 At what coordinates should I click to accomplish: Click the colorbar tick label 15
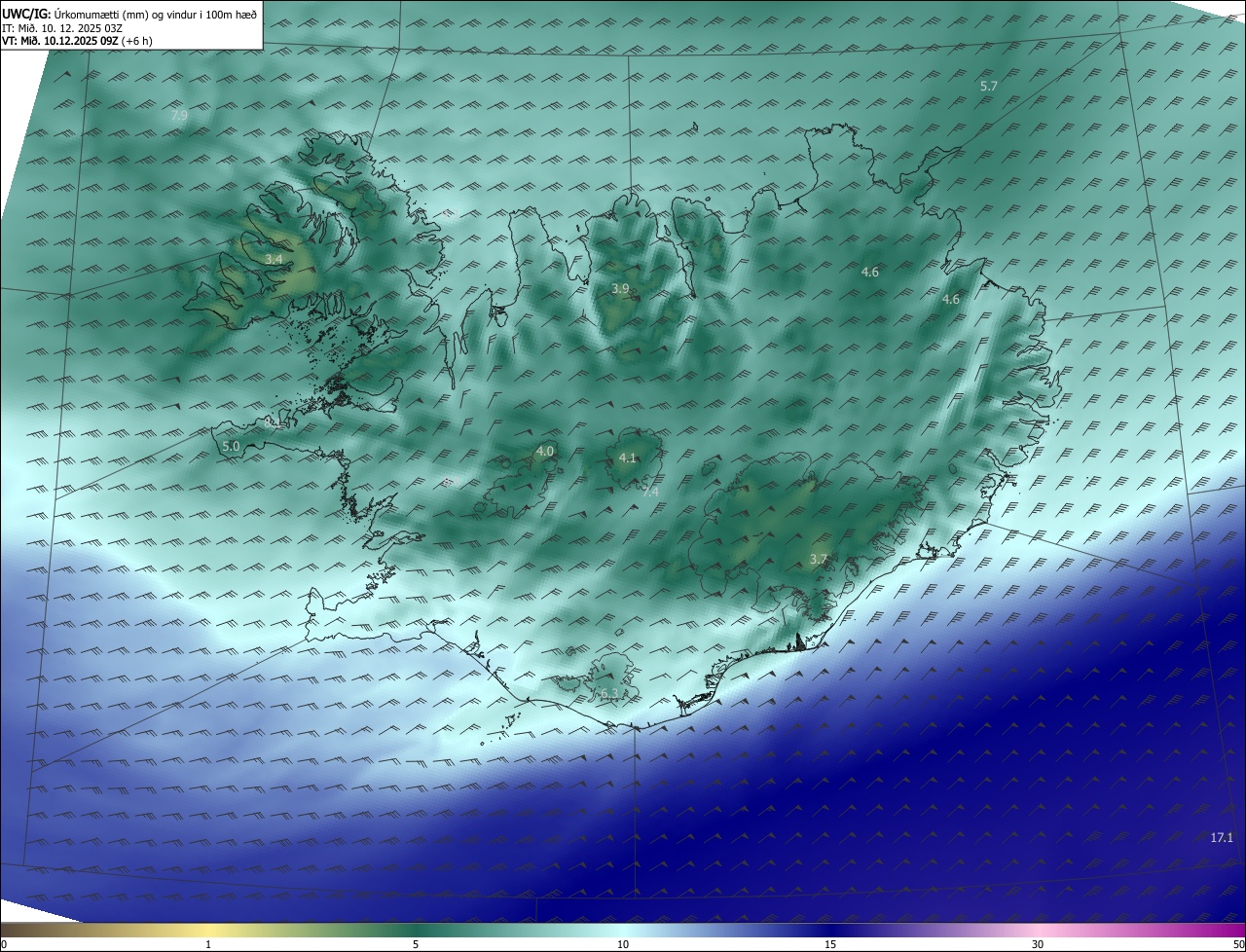click(x=830, y=944)
